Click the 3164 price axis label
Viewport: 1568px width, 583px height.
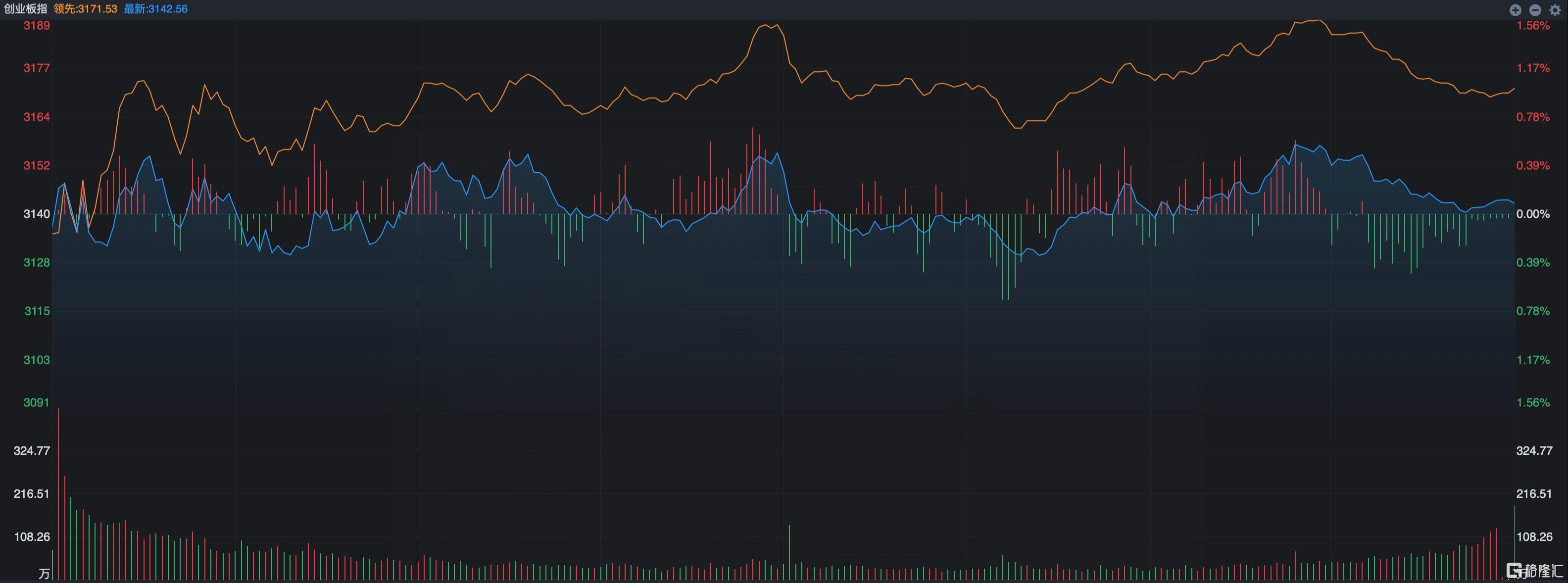37,117
